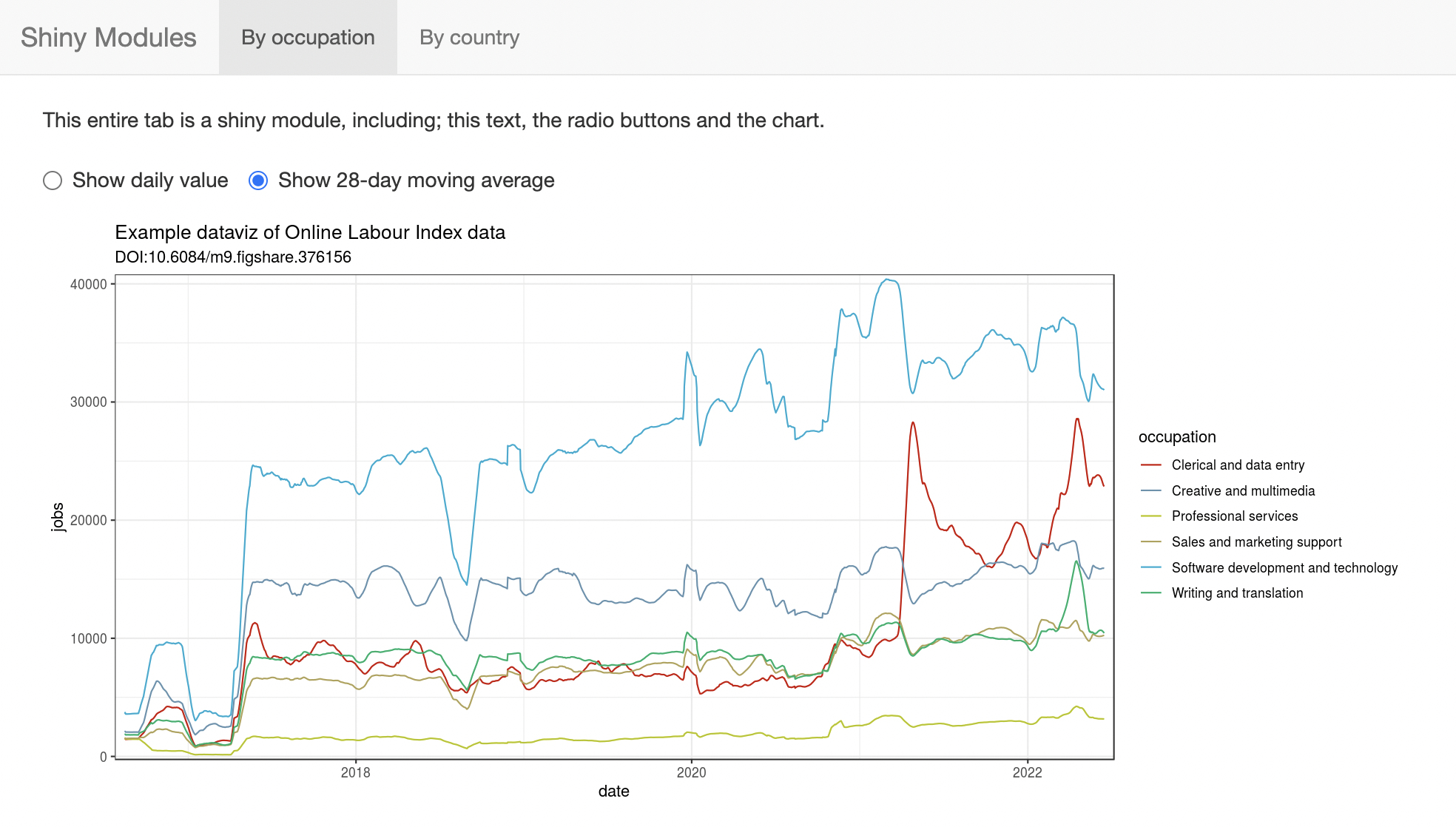
Task: Click the red Clerical and data entry legend swatch
Action: pyautogui.click(x=1151, y=465)
